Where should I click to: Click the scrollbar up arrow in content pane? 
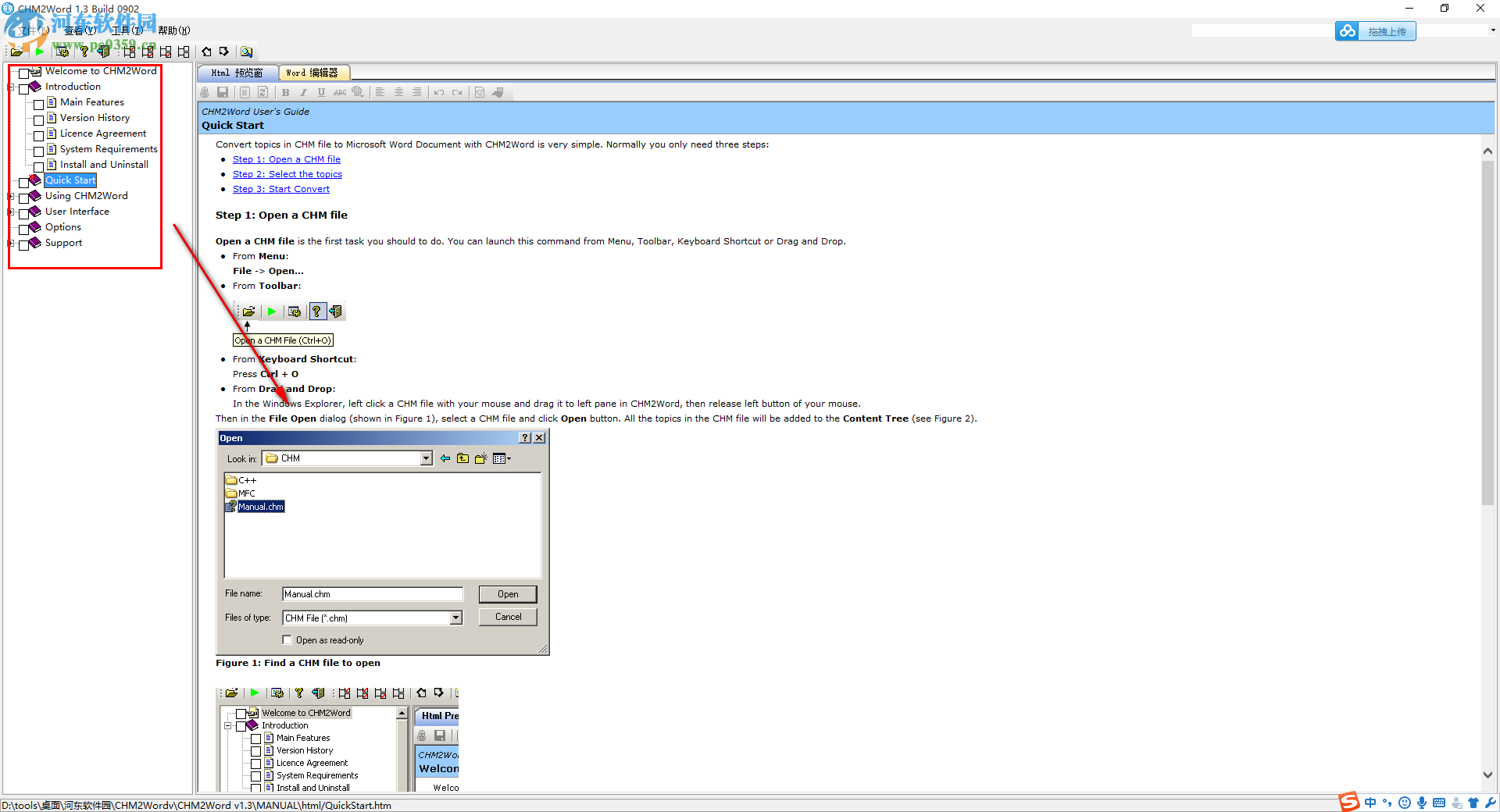tap(1487, 151)
